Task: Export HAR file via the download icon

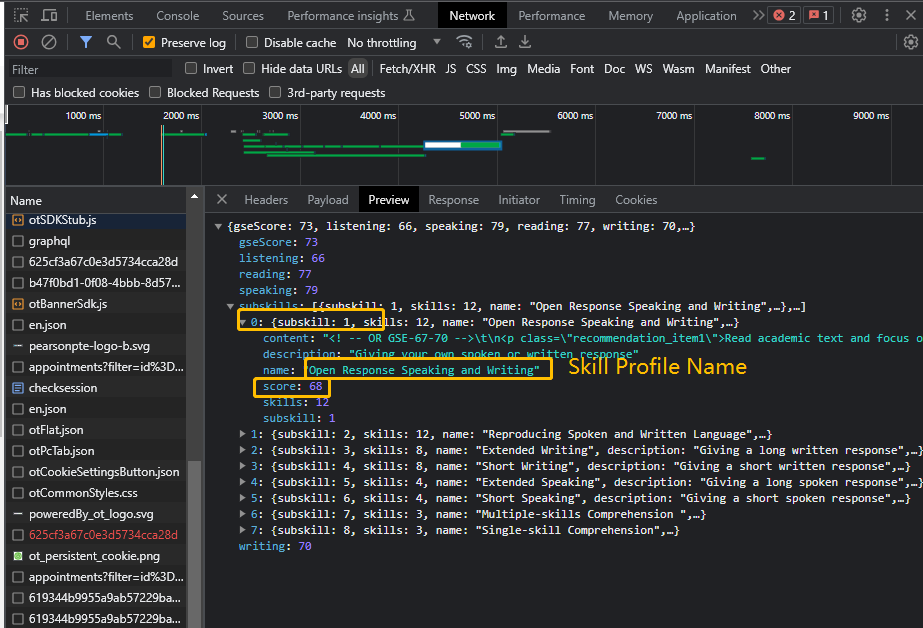Action: pyautogui.click(x=524, y=43)
